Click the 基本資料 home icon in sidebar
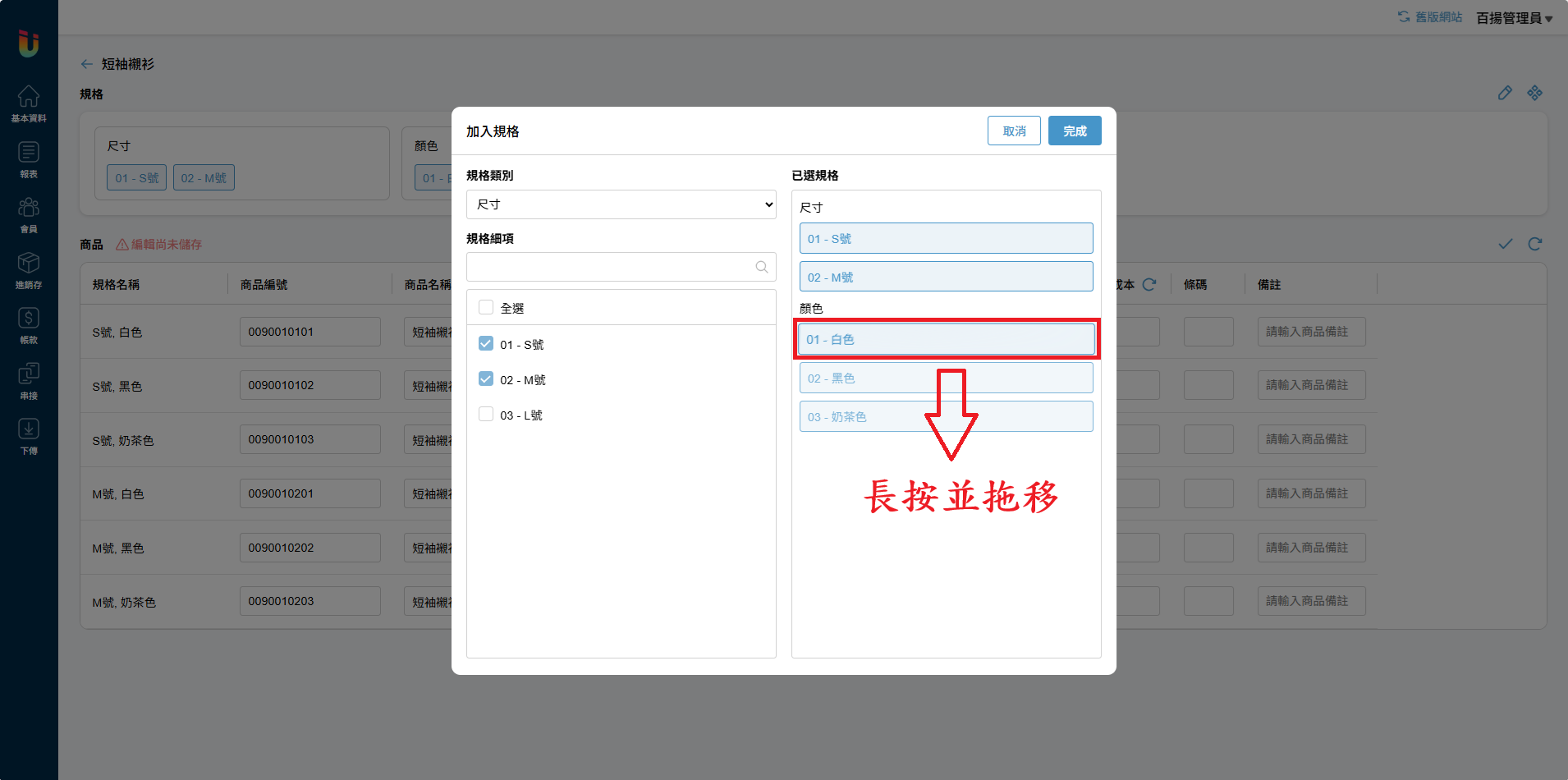The image size is (1568, 780). (29, 97)
